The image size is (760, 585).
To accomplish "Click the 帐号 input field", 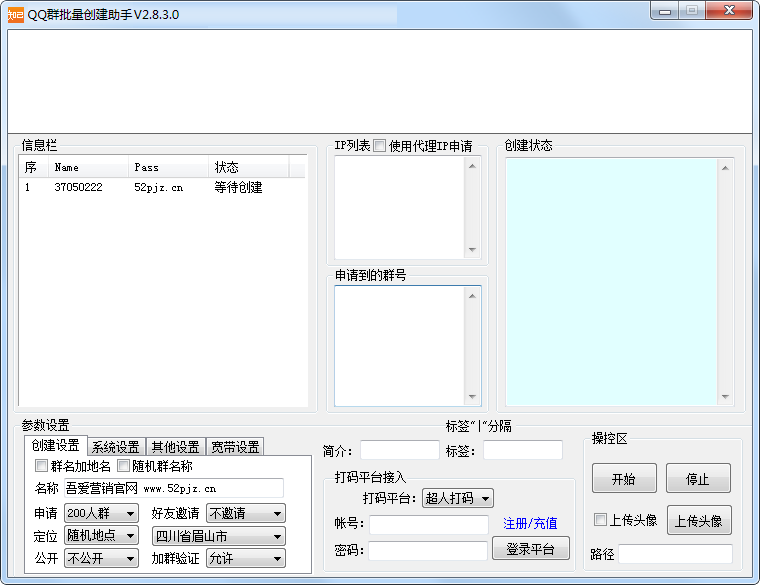I will (428, 525).
